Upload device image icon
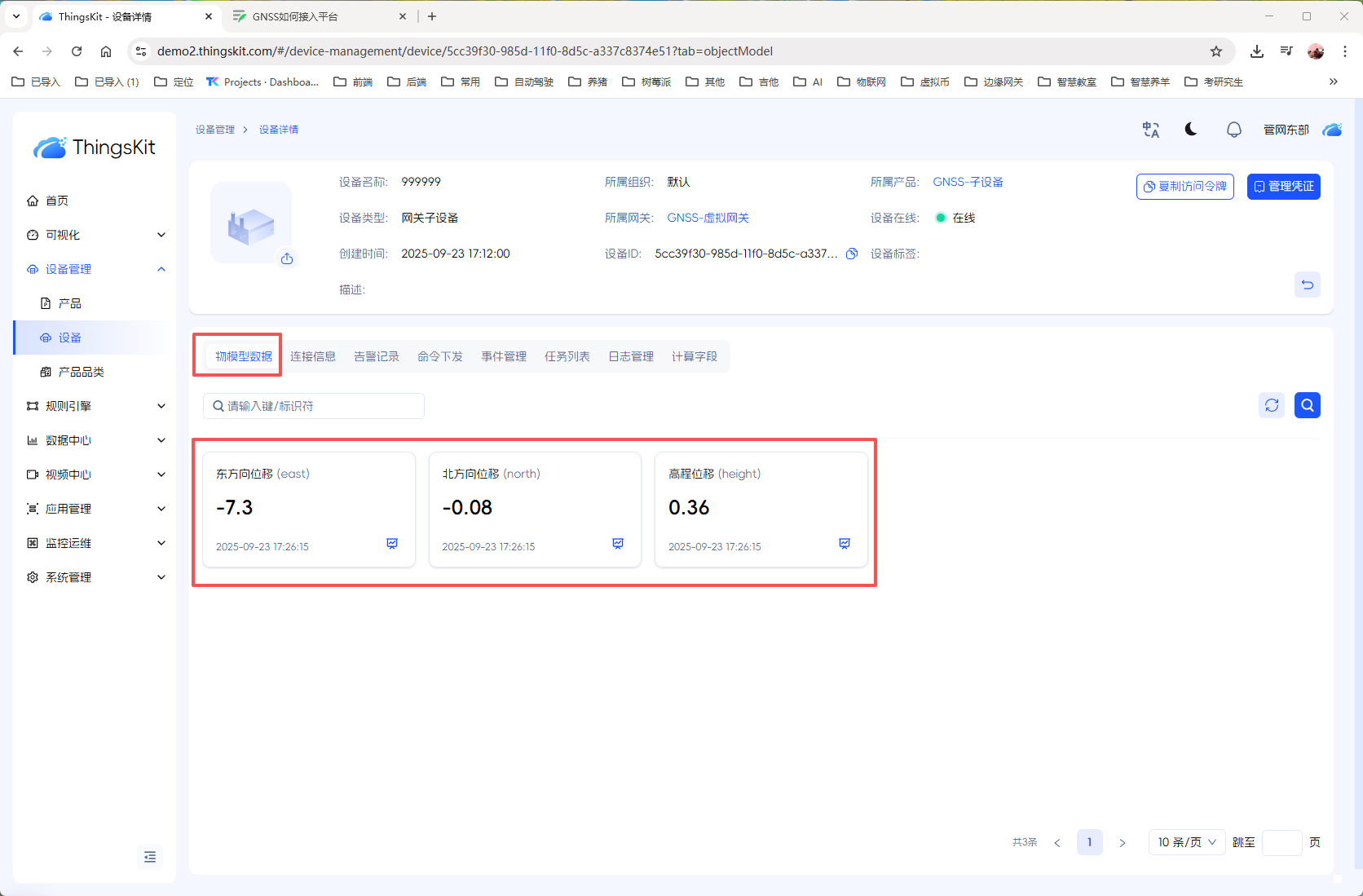 pos(287,258)
